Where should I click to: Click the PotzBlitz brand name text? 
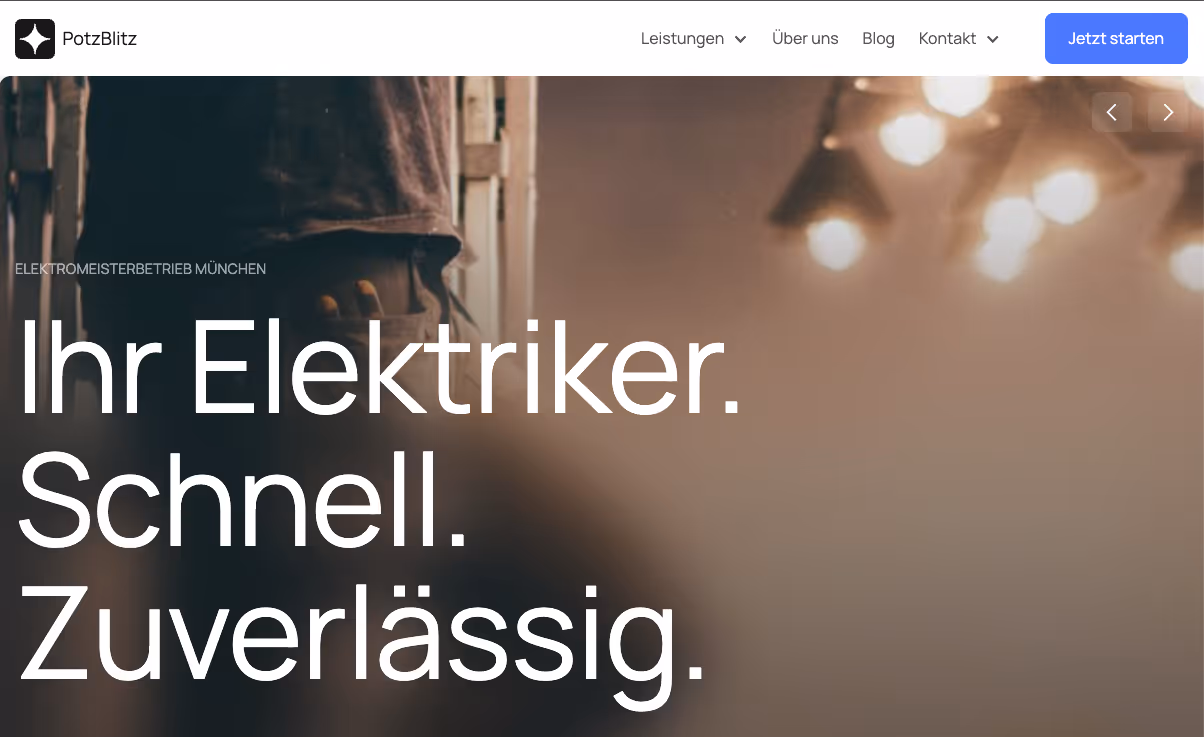tap(99, 39)
